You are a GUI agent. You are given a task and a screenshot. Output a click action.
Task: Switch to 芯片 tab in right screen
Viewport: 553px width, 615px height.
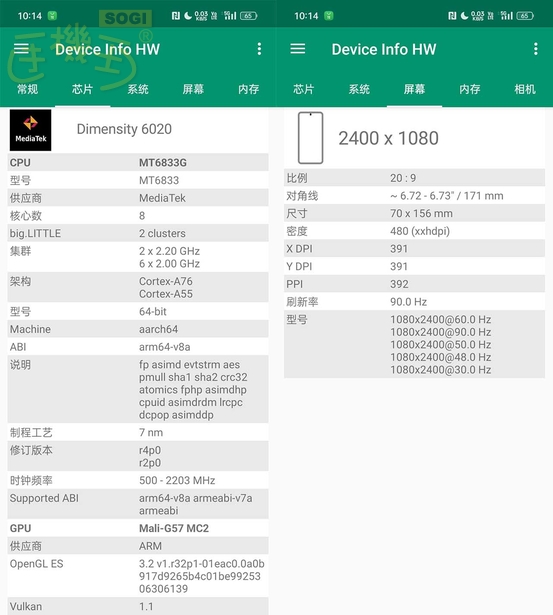coord(304,89)
